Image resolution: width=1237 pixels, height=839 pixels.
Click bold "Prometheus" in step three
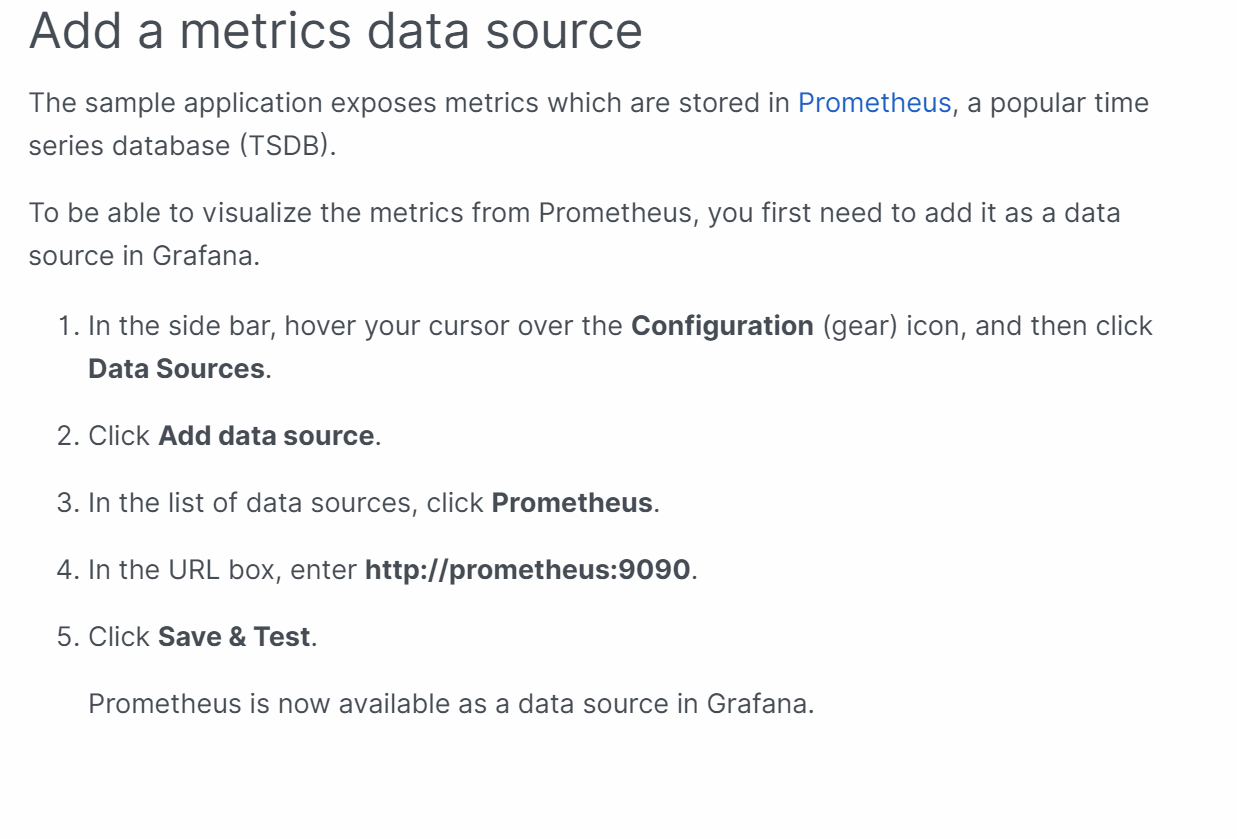click(x=572, y=503)
